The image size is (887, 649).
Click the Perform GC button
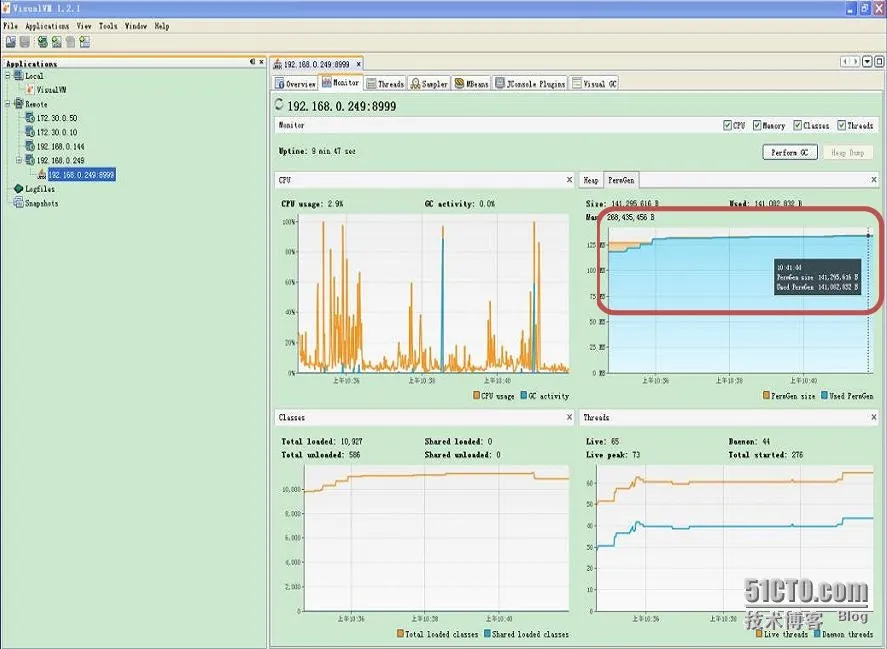tap(790, 152)
